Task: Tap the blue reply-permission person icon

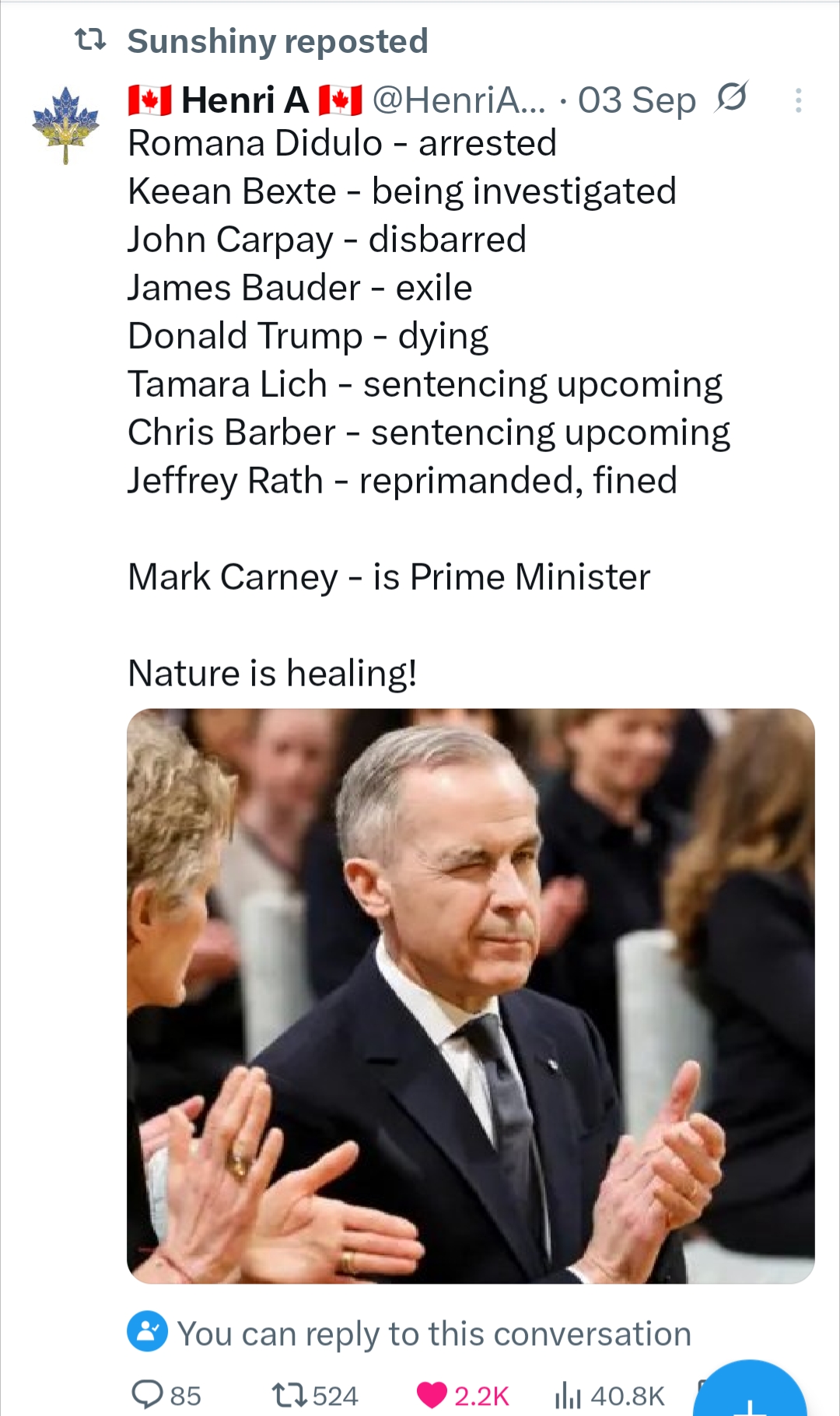Action: (147, 1331)
